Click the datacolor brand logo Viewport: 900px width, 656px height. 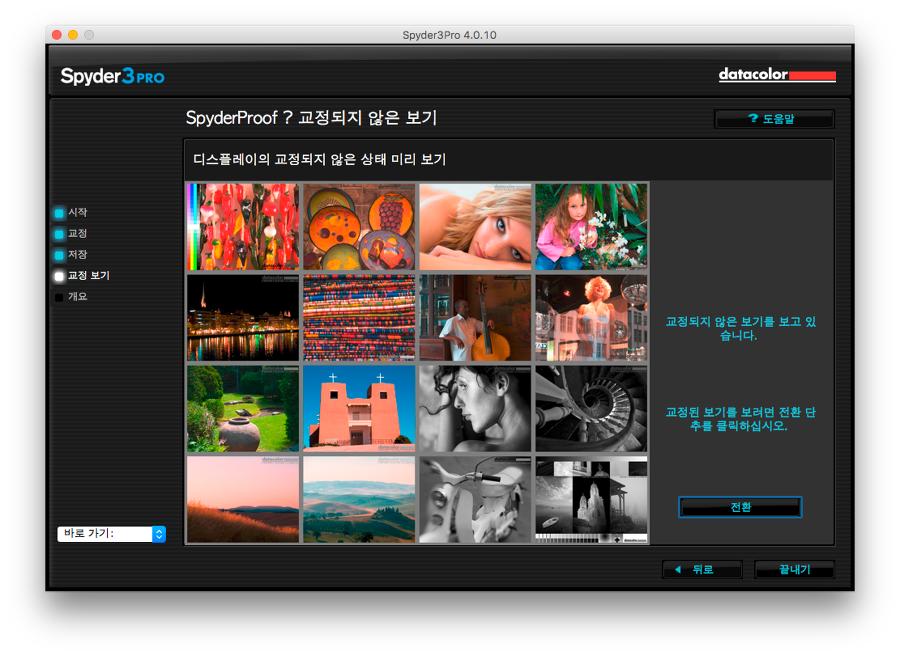coord(776,76)
